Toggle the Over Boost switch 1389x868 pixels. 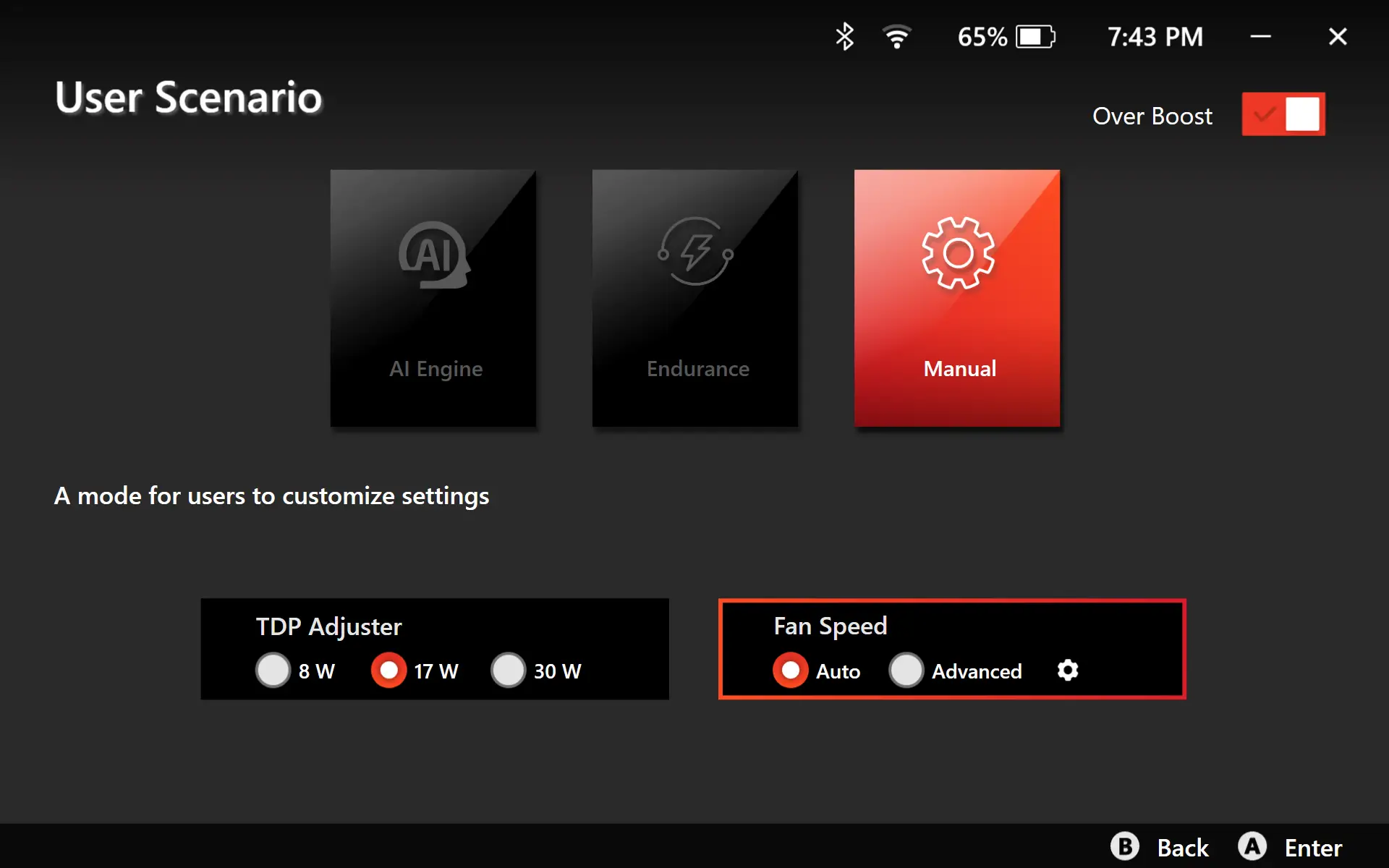(x=1283, y=114)
